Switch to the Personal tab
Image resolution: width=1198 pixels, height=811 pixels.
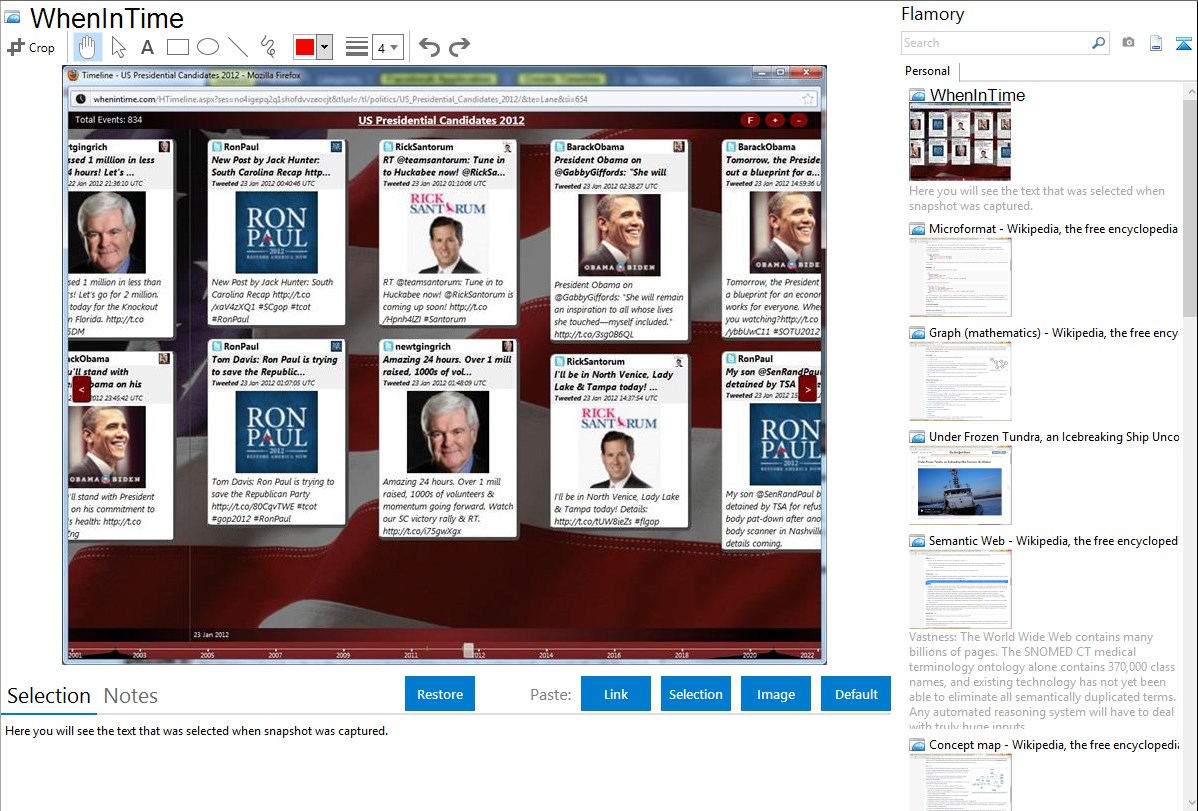tap(928, 71)
